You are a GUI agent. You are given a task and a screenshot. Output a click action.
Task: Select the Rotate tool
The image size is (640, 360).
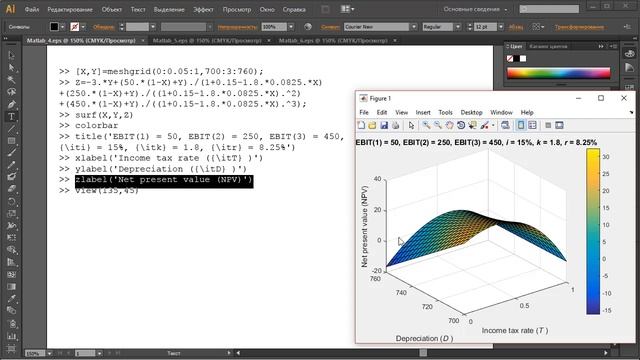(x=11, y=201)
